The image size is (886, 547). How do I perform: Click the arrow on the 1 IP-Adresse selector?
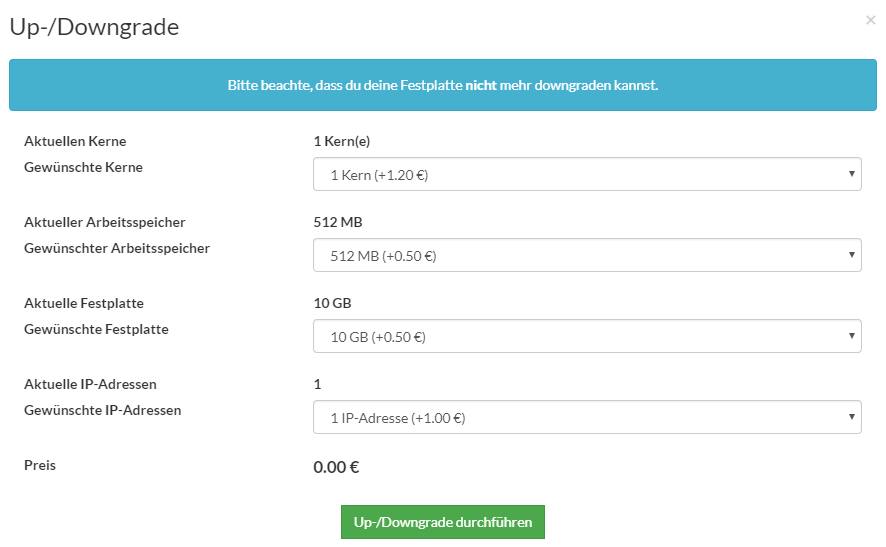[x=851, y=417]
